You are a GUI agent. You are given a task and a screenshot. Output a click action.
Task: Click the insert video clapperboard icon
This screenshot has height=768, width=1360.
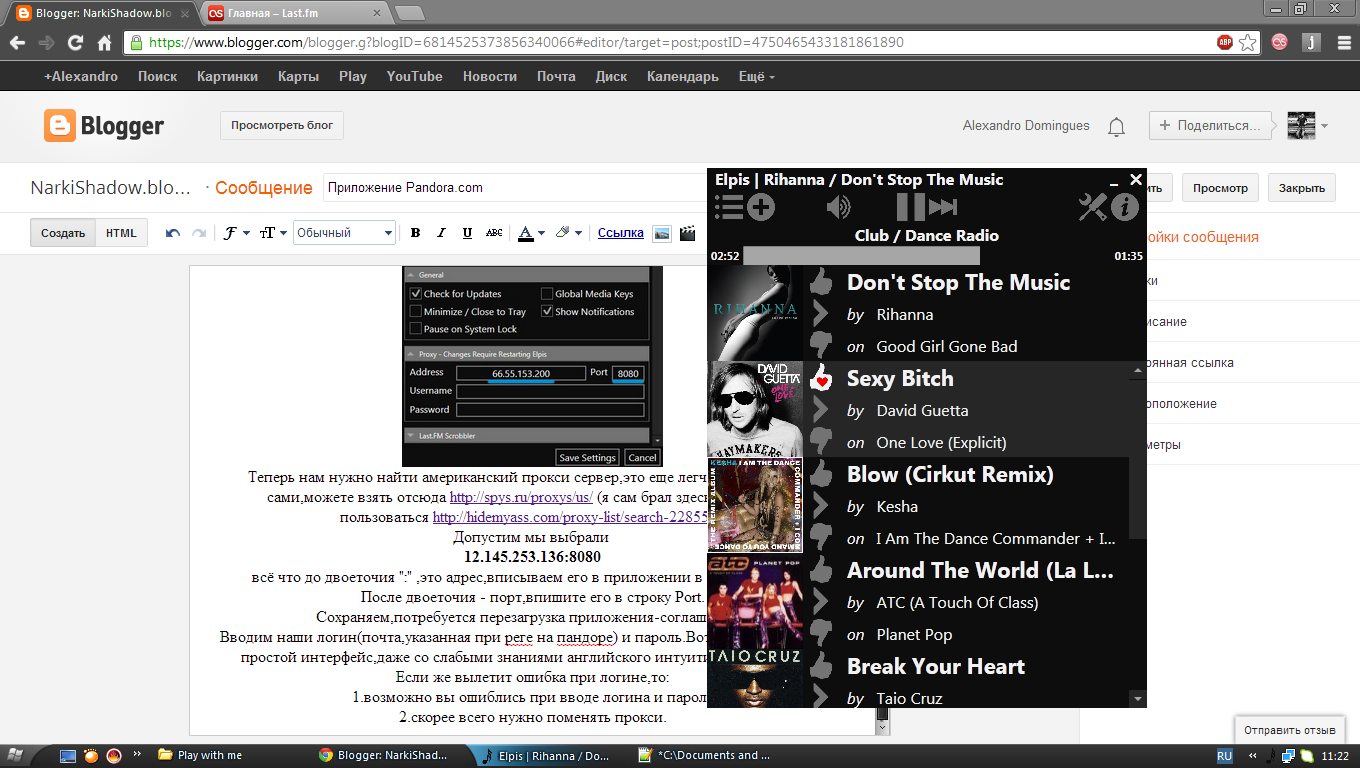(x=687, y=233)
